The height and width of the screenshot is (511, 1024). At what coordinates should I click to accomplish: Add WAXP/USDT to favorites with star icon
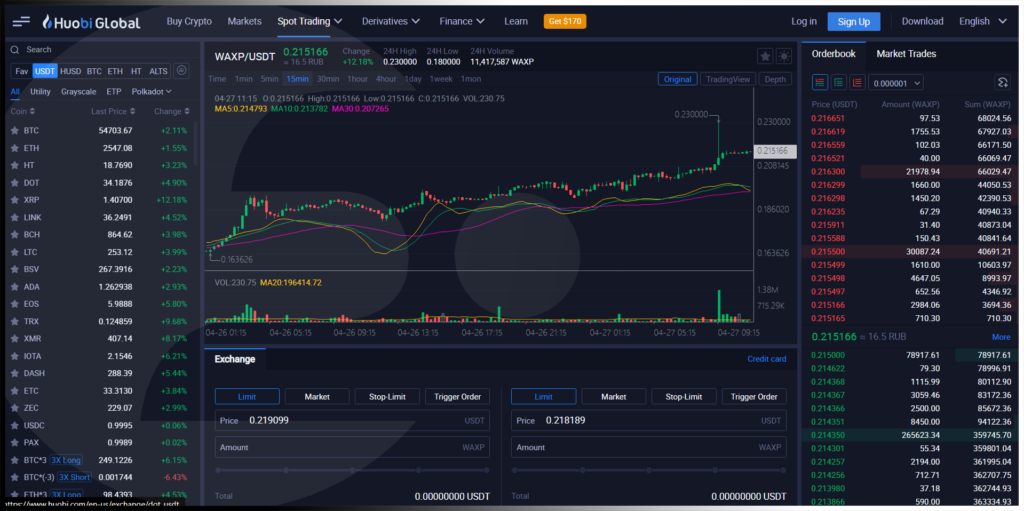[765, 56]
